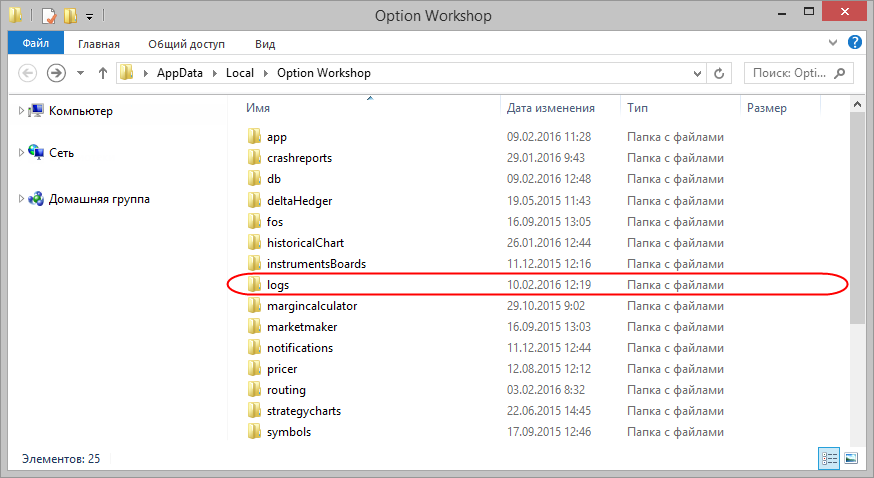Image resolution: width=874 pixels, height=478 pixels.
Task: Select the routing folder icon
Action: [x=254, y=389]
